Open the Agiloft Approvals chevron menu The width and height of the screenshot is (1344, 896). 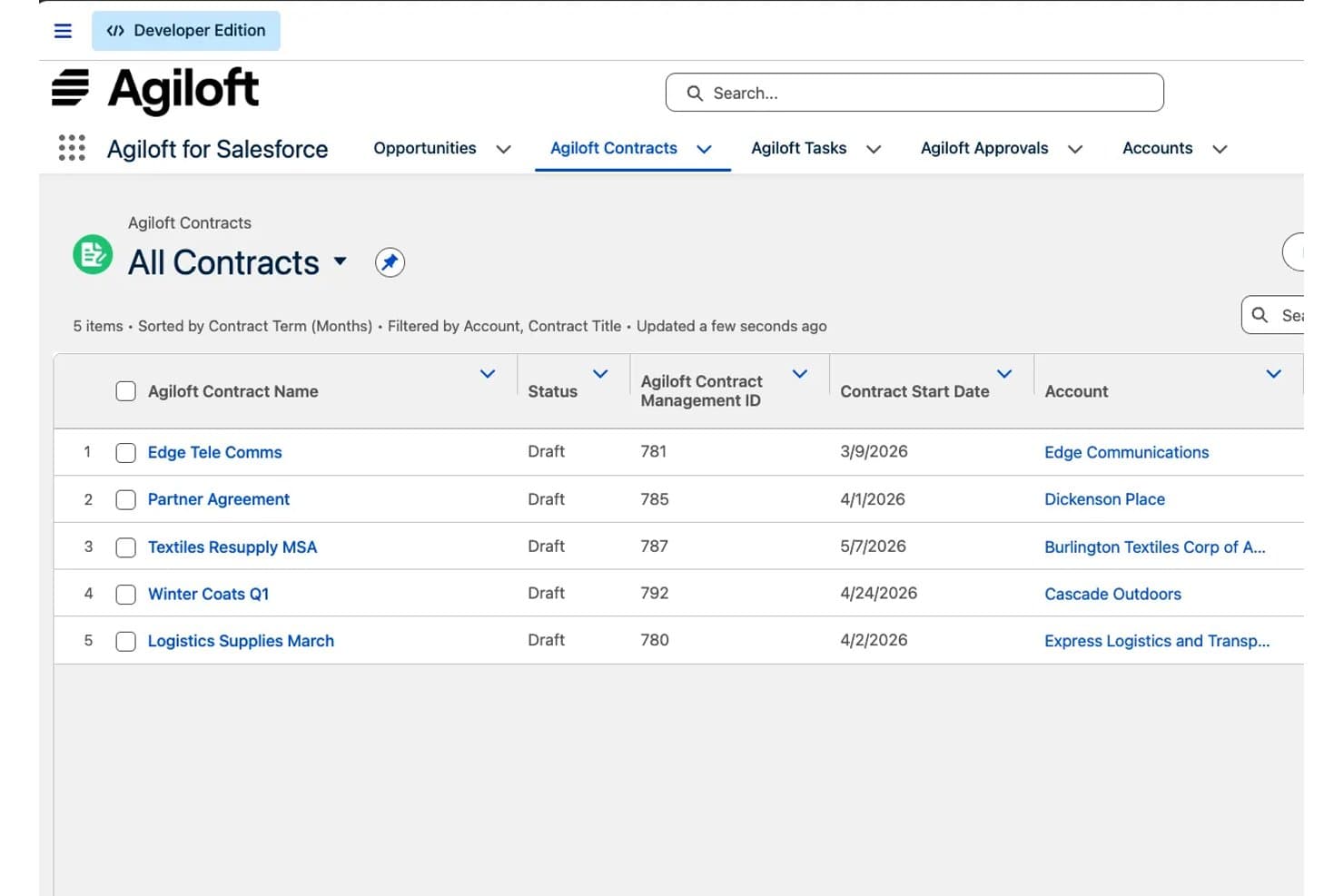[x=1075, y=149]
